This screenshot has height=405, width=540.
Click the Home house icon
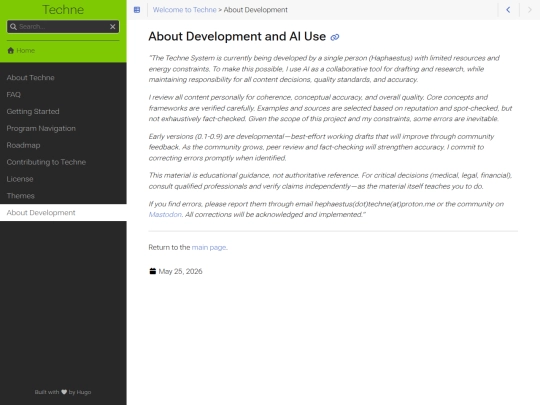click(x=11, y=51)
